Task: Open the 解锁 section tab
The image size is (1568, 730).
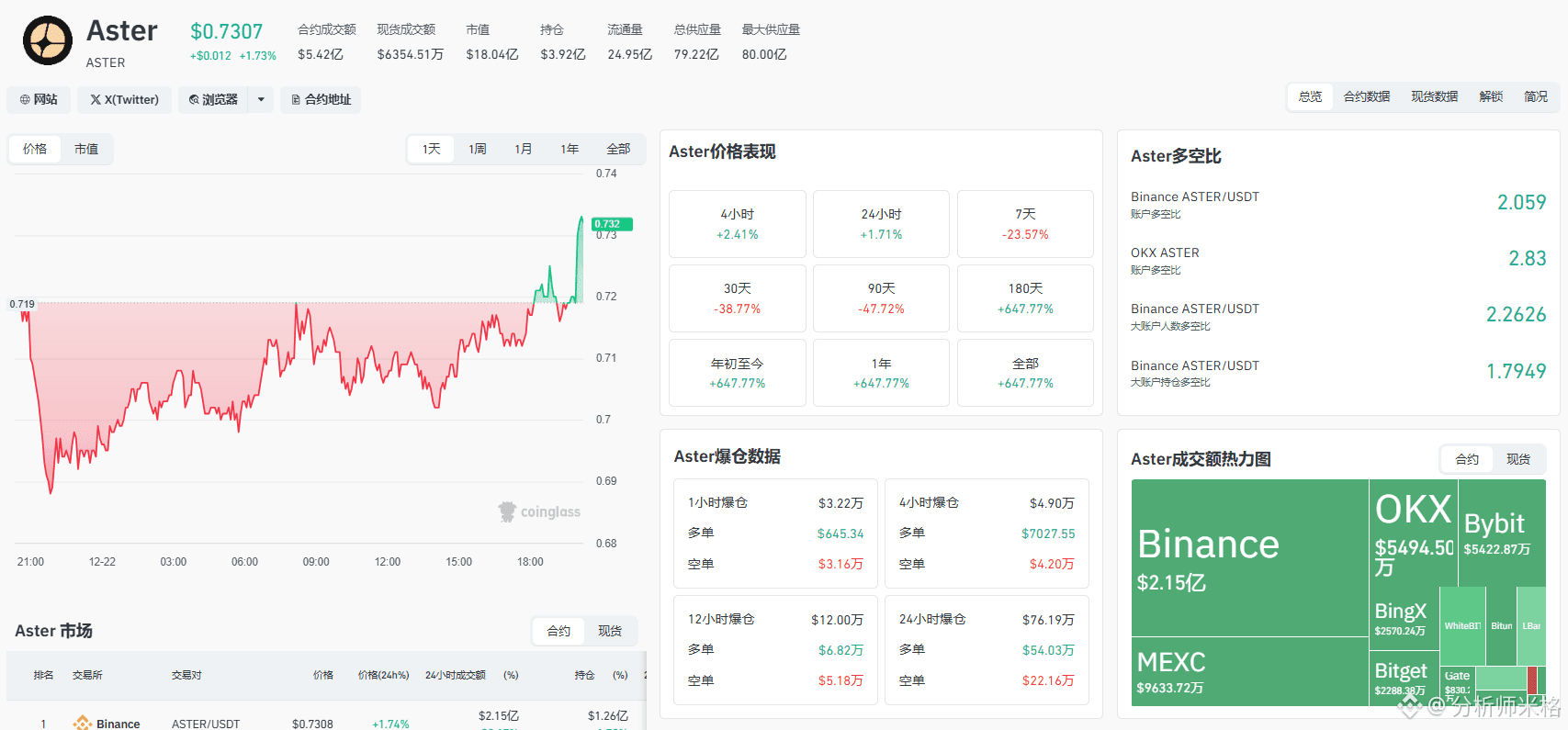Action: point(1491,96)
